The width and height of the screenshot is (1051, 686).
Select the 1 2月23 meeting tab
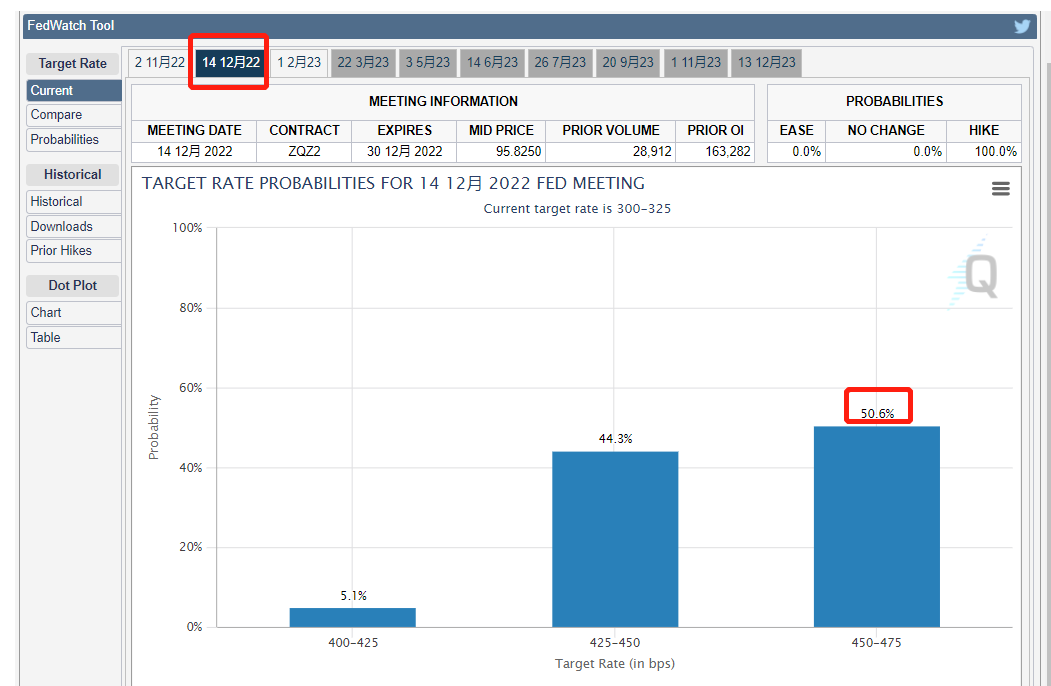click(x=299, y=62)
